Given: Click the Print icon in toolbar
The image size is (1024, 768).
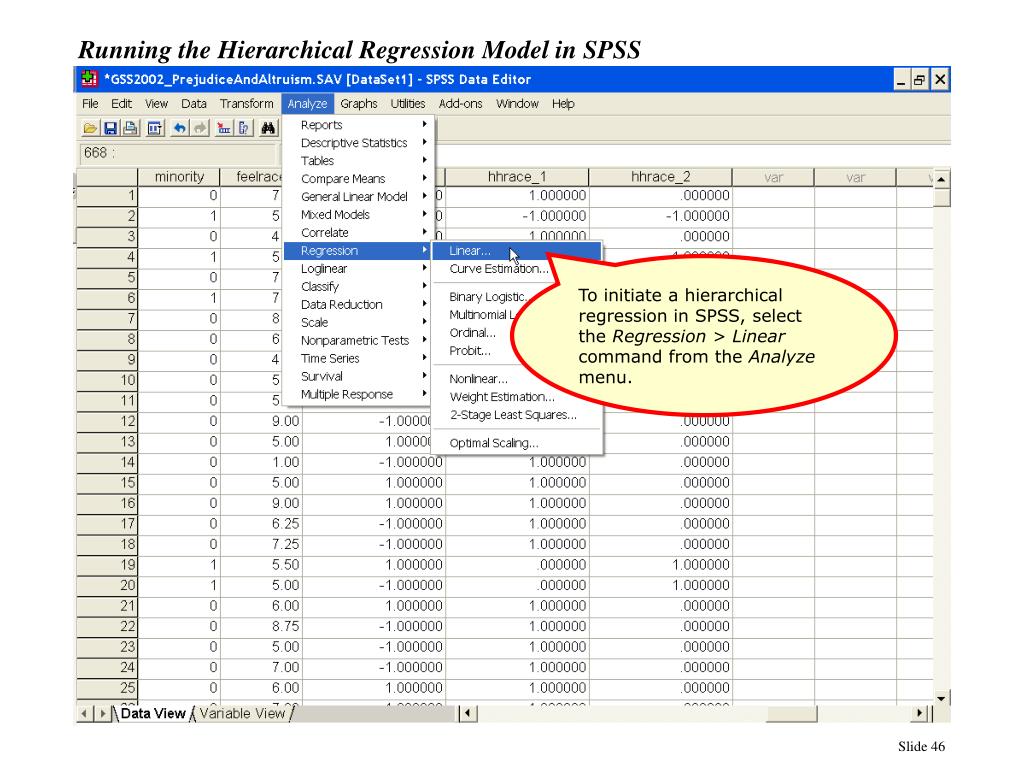Looking at the screenshot, I should coord(130,128).
